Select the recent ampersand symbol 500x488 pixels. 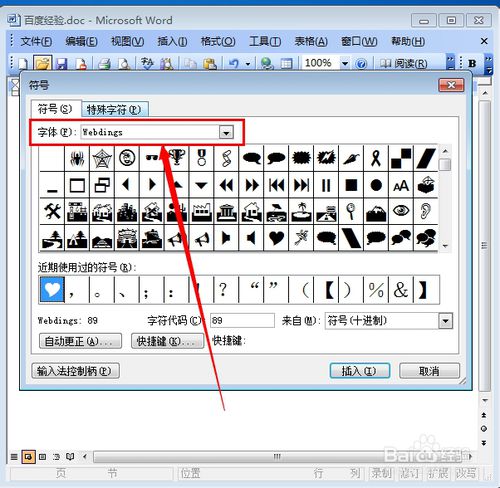(x=401, y=289)
